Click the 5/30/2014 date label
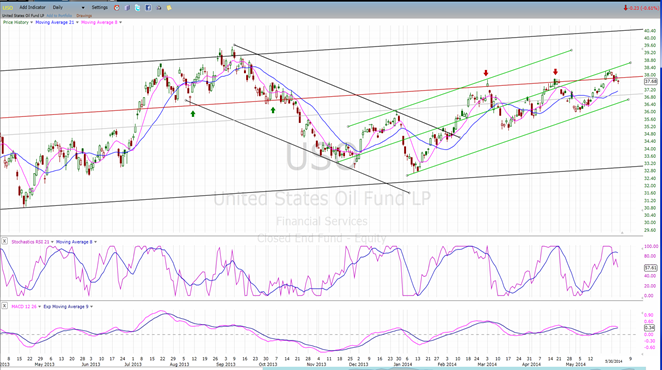Viewport: 662px width, 370px height. pyautogui.click(x=614, y=361)
